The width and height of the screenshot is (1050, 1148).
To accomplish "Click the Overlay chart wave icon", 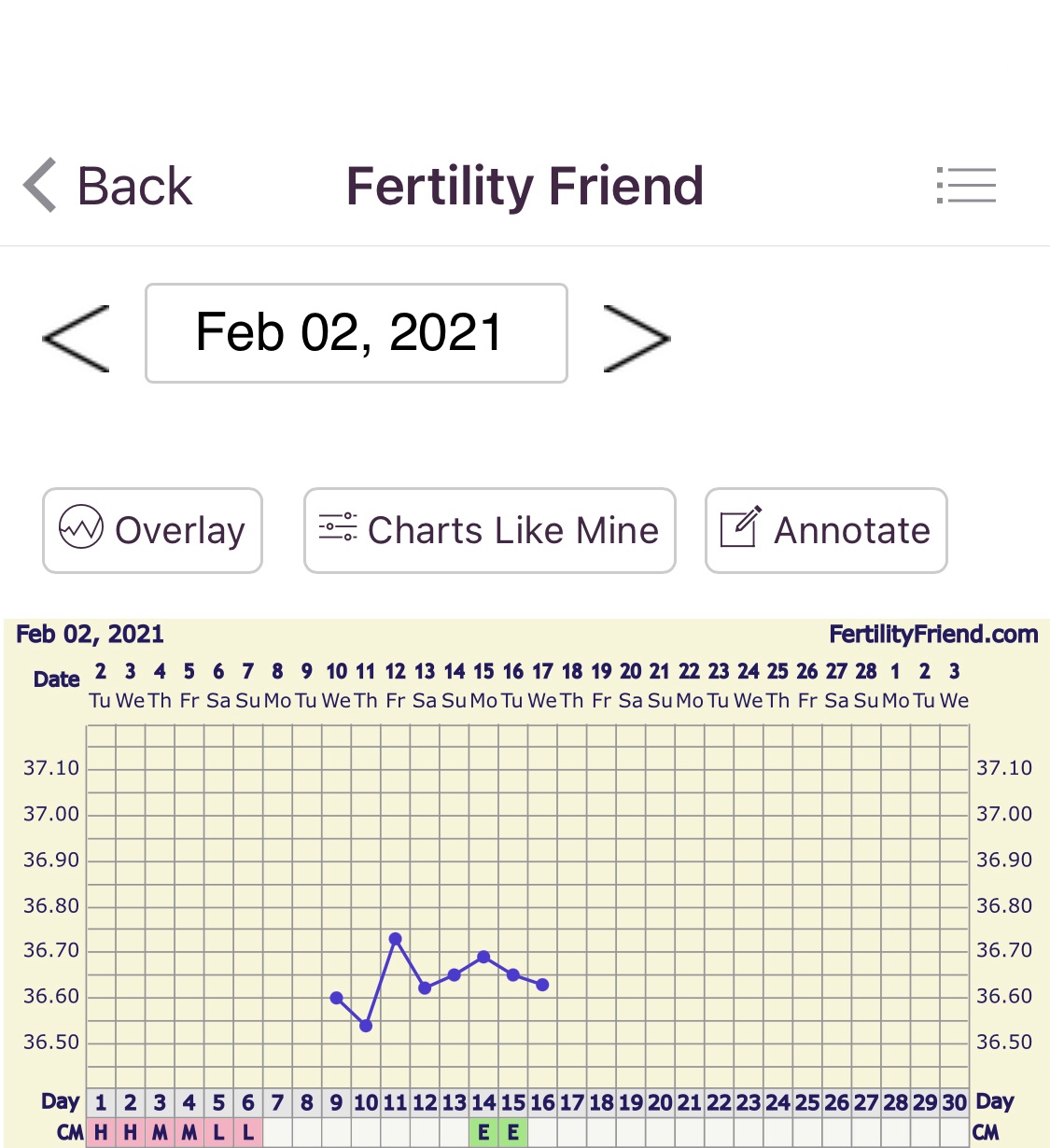I will click(x=81, y=529).
